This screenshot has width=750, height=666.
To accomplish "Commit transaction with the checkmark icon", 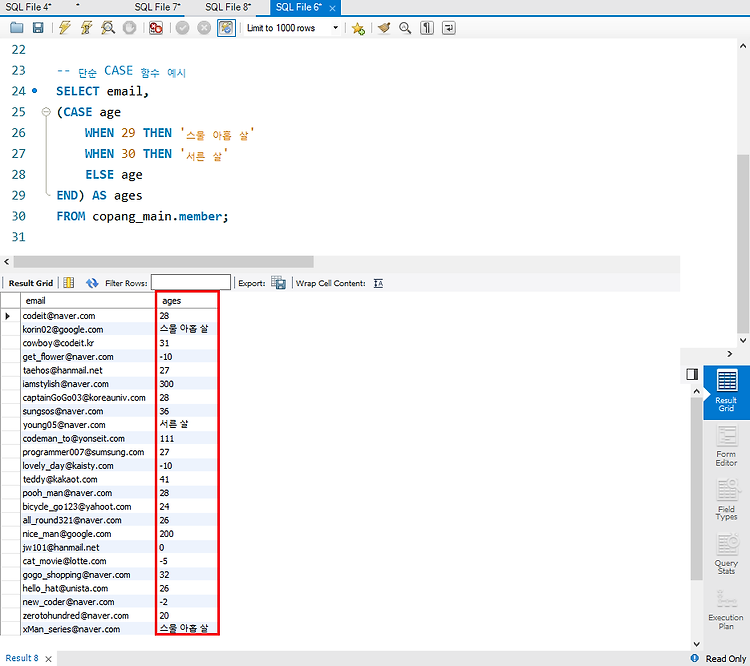I will click(x=182, y=28).
